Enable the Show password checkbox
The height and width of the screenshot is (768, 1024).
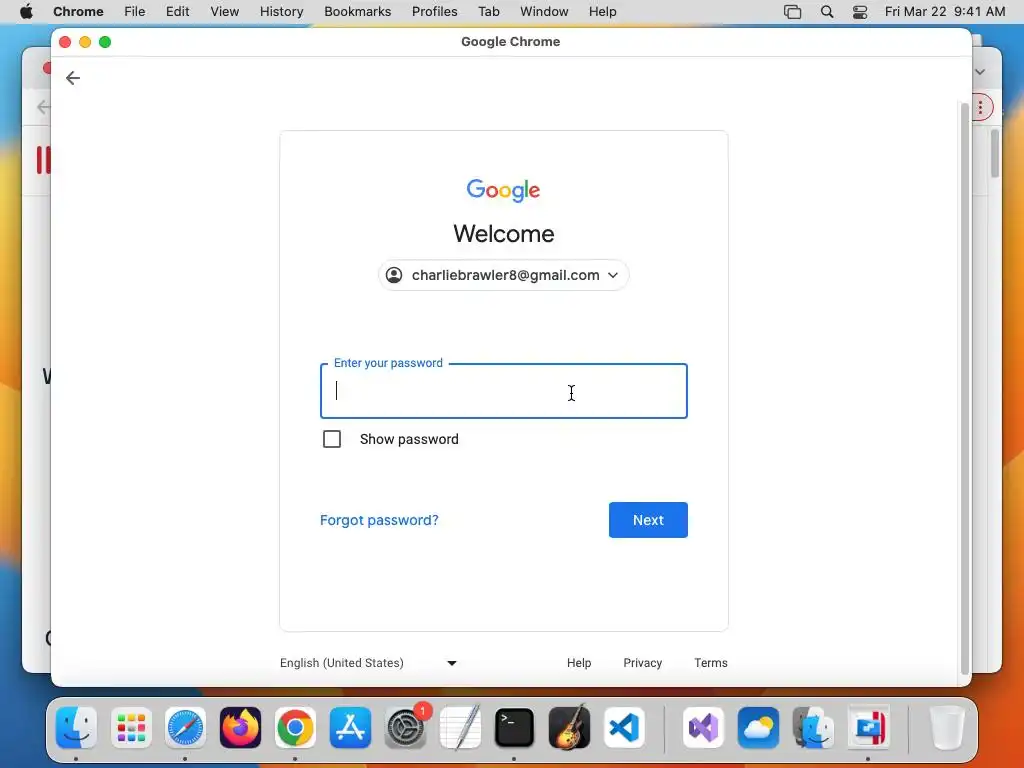pos(332,439)
